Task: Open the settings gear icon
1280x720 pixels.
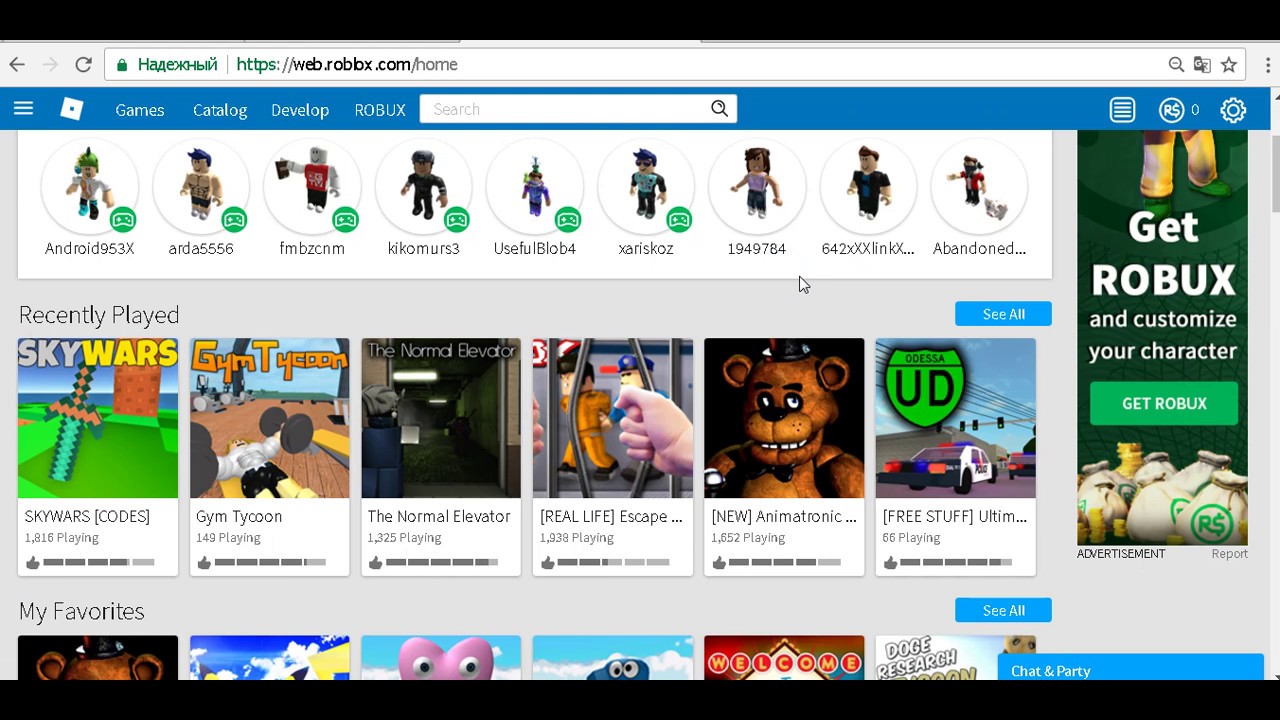Action: pyautogui.click(x=1233, y=110)
